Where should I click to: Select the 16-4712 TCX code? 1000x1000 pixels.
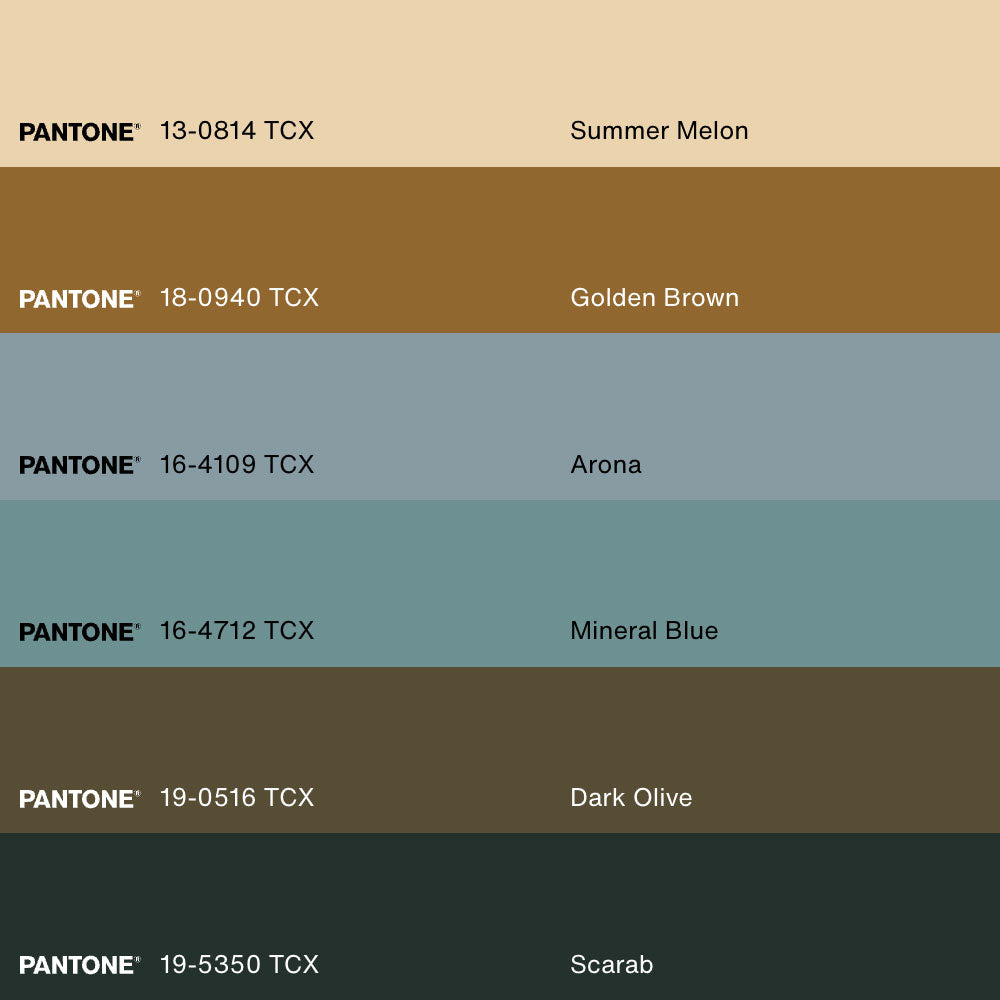pyautogui.click(x=237, y=631)
